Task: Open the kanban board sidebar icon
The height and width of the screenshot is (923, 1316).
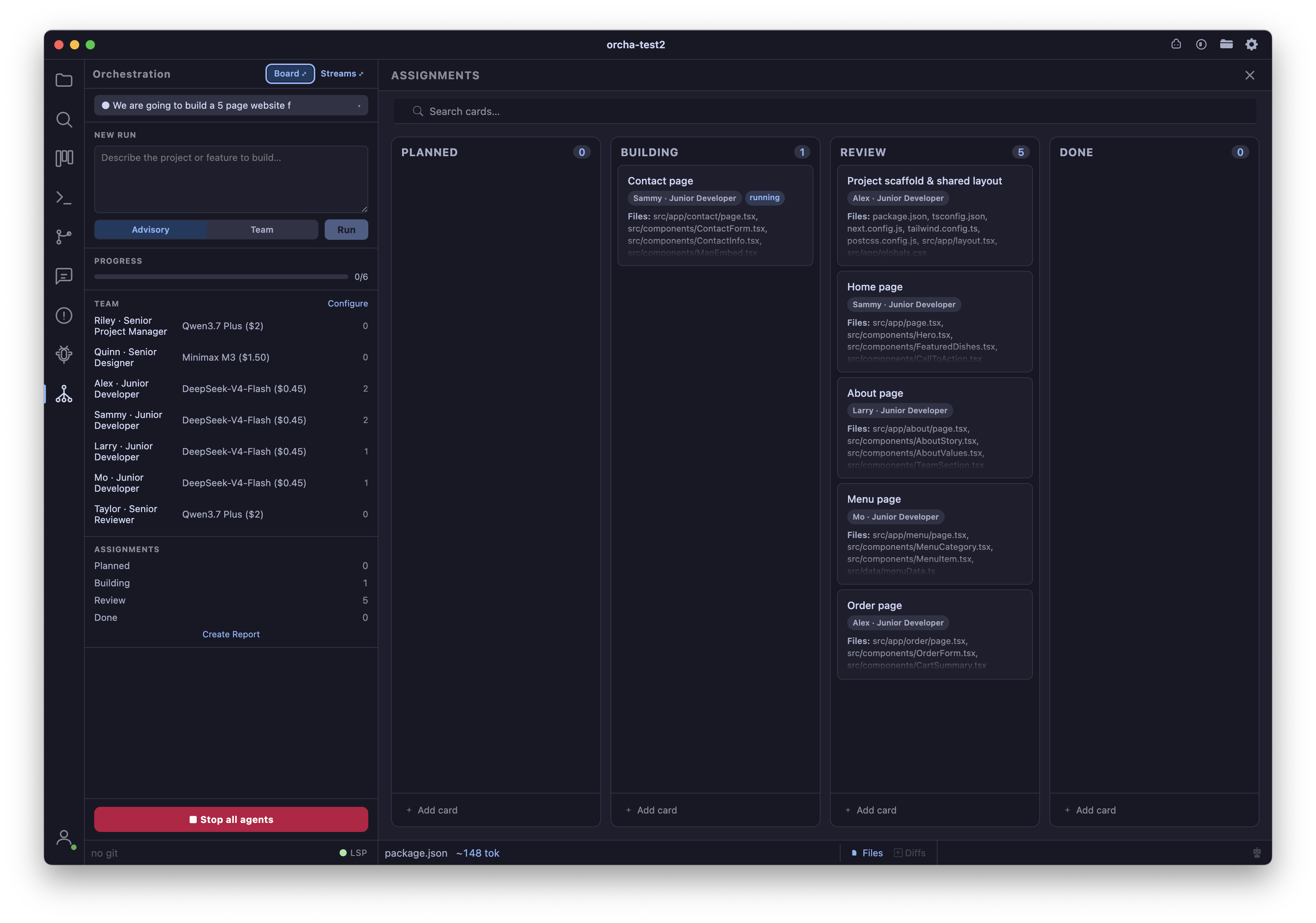Action: 64,158
